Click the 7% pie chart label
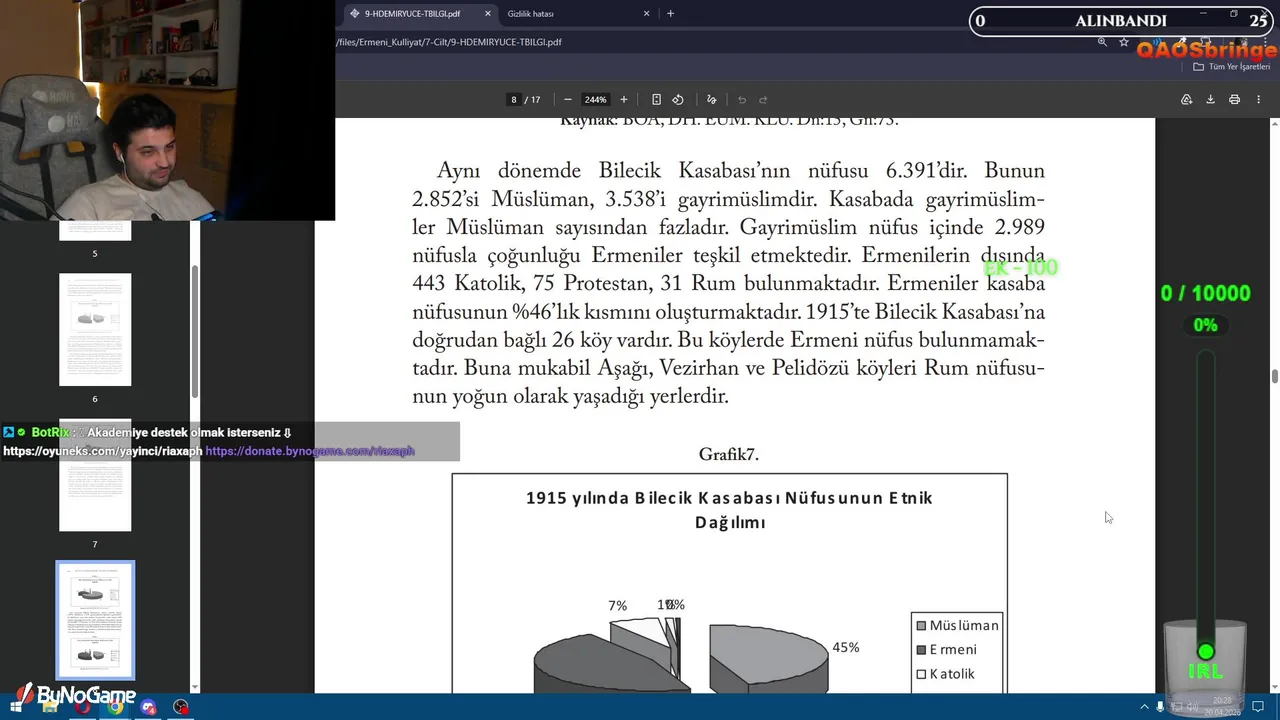1280x720 pixels. pyautogui.click(x=617, y=606)
